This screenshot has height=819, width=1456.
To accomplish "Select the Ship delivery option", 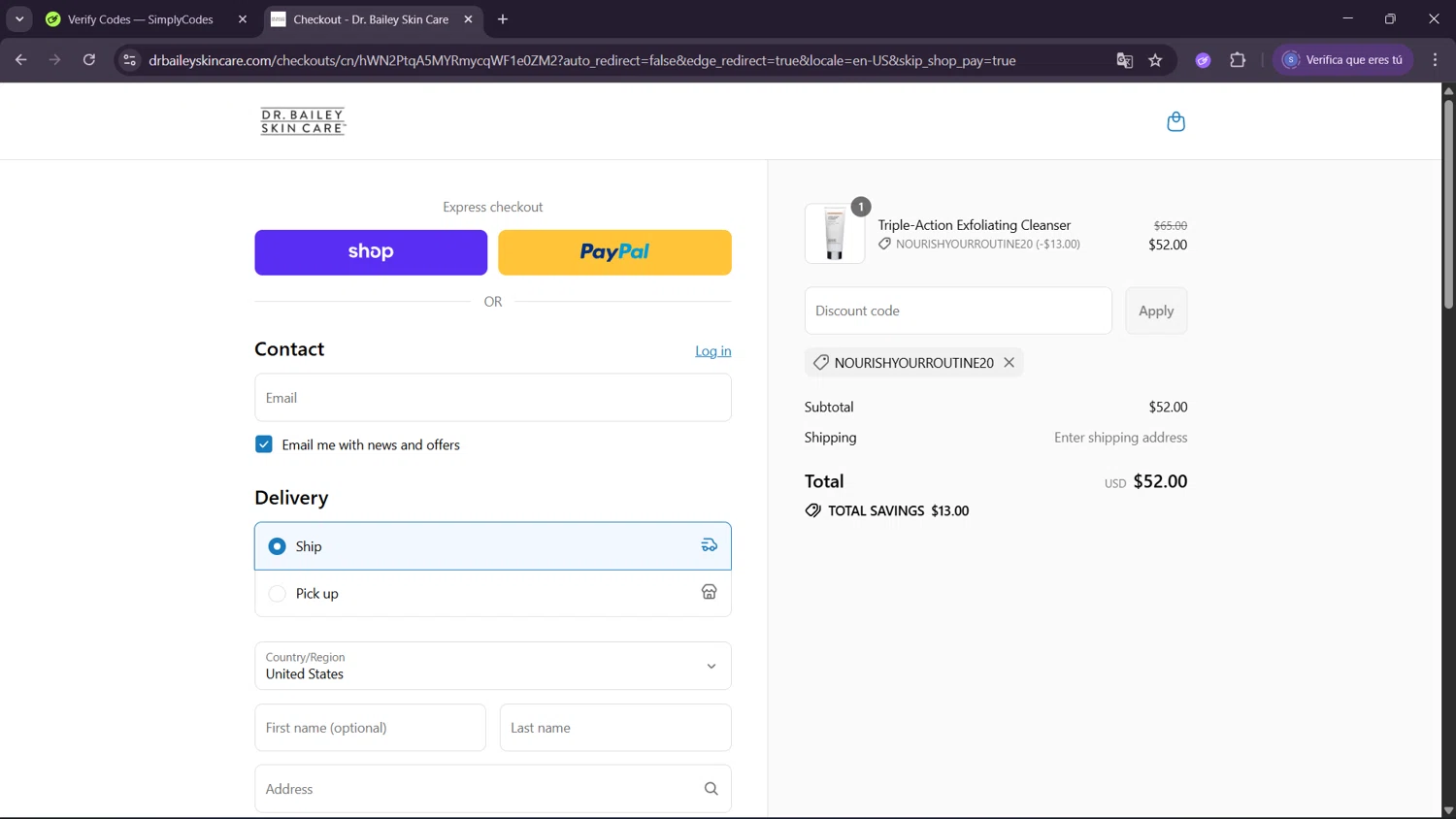I will pyautogui.click(x=493, y=546).
